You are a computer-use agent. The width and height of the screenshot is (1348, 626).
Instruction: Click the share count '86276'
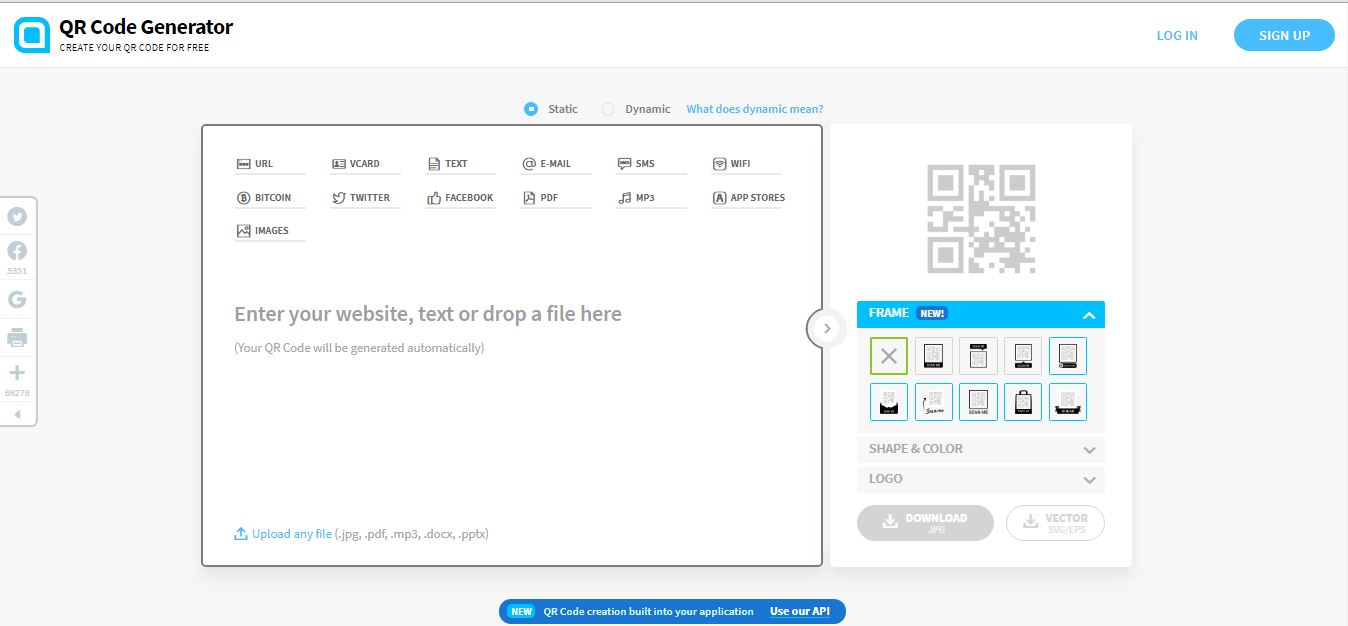click(x=17, y=393)
